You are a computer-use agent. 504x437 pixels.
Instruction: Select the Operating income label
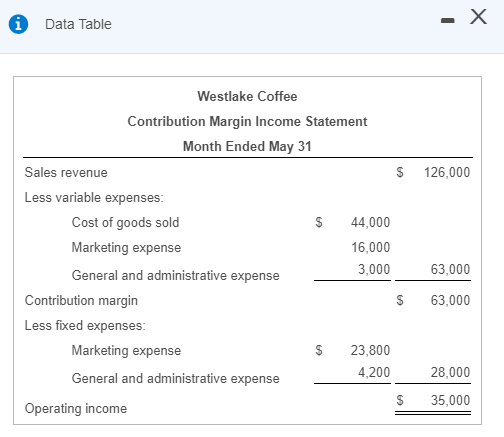click(76, 409)
